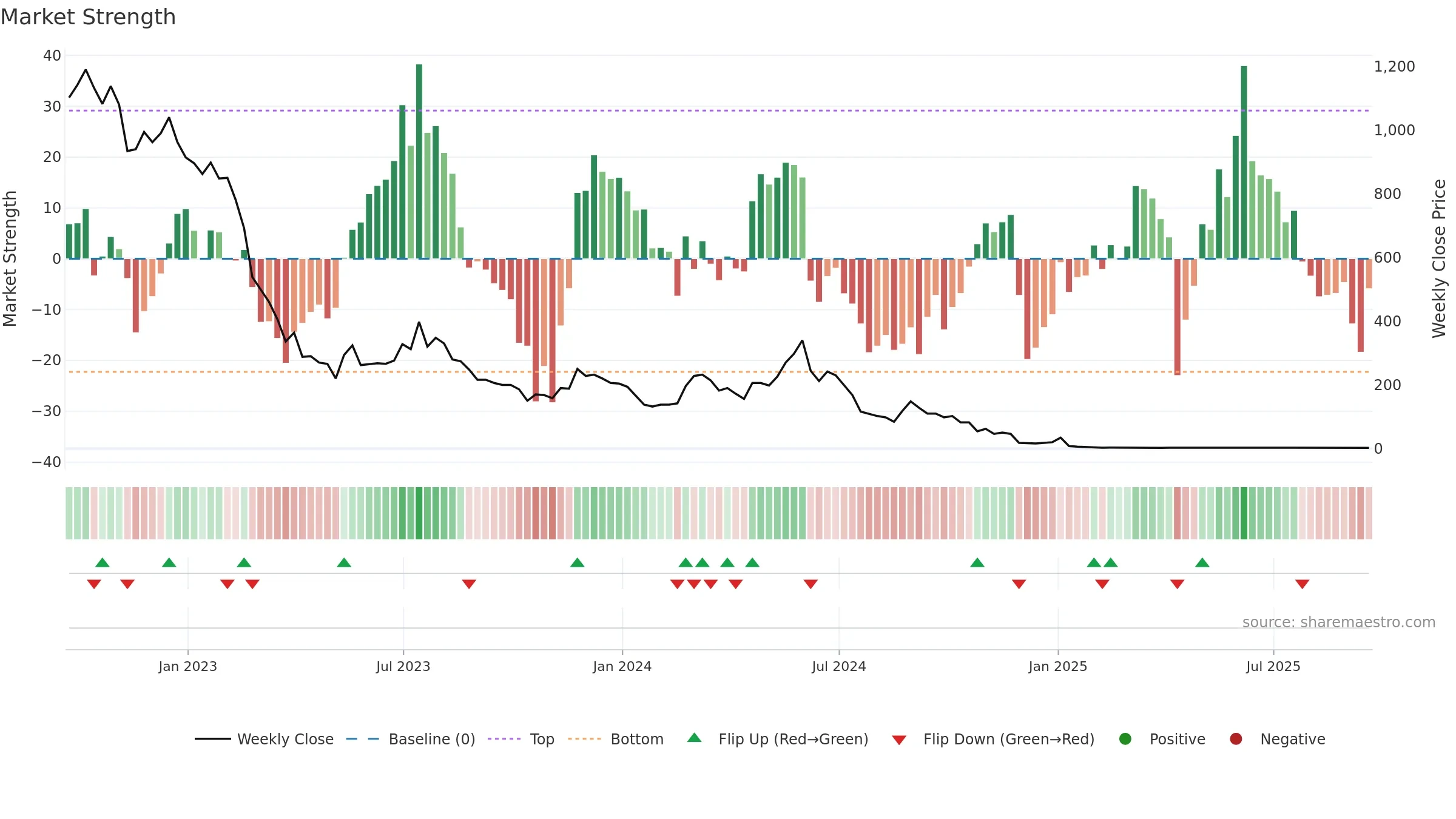Toggle the Top legend entry
This screenshot has width=1456, height=819.
point(521,739)
